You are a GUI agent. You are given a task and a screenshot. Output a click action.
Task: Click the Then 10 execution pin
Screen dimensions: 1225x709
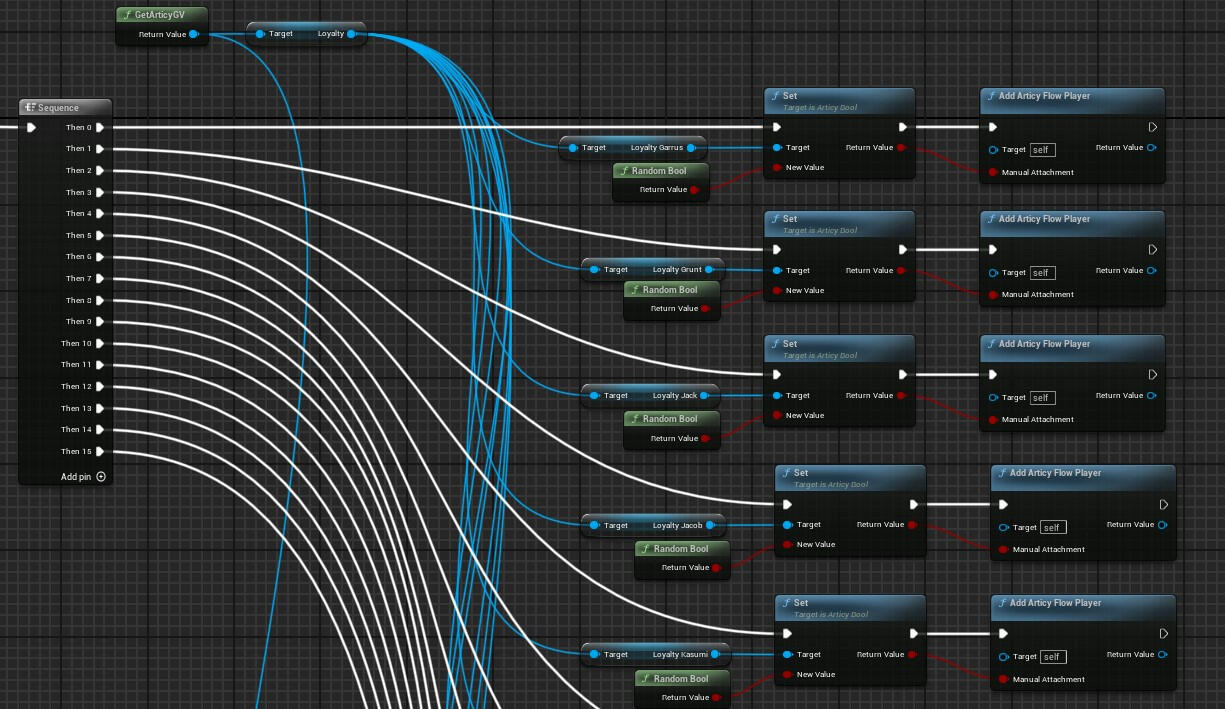[x=100, y=343]
